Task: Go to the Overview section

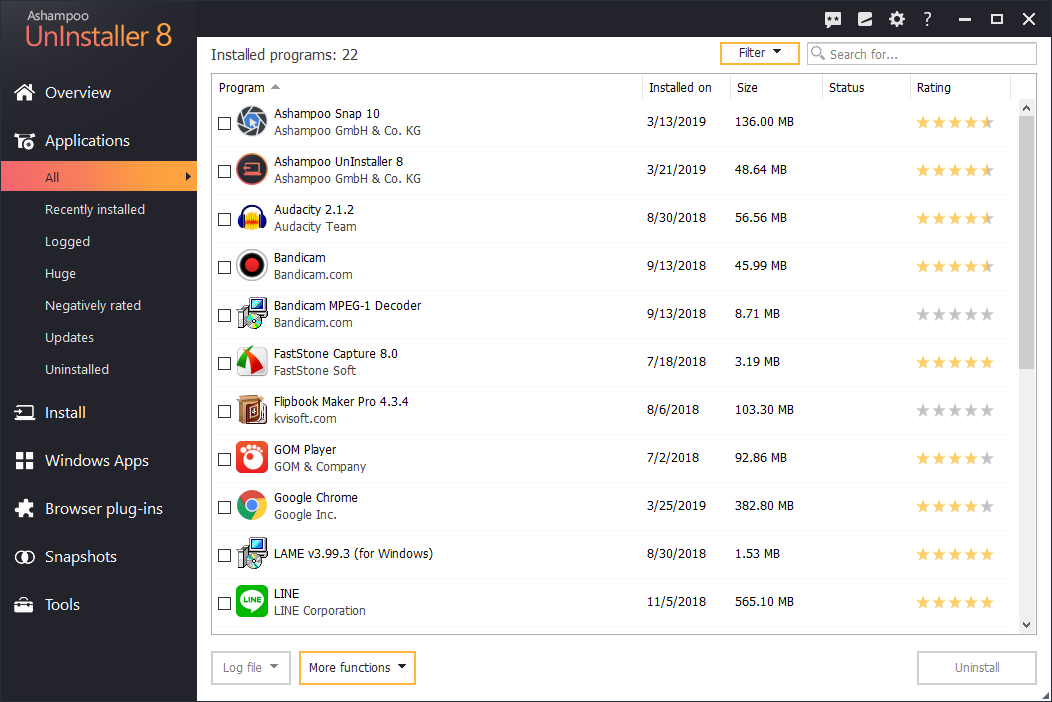Action: tap(78, 93)
